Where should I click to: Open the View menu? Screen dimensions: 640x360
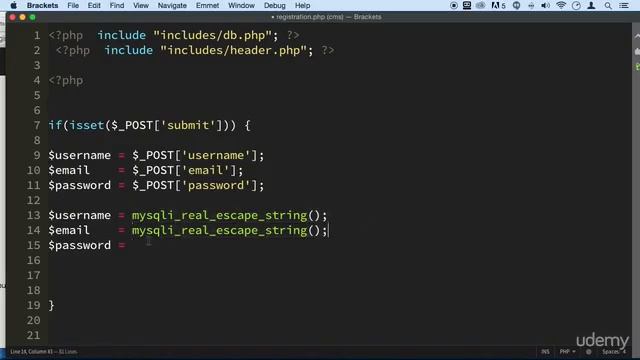[x=141, y=5]
